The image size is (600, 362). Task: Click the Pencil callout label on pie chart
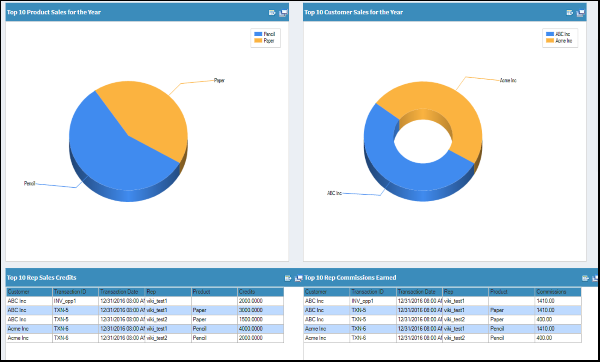[29, 184]
